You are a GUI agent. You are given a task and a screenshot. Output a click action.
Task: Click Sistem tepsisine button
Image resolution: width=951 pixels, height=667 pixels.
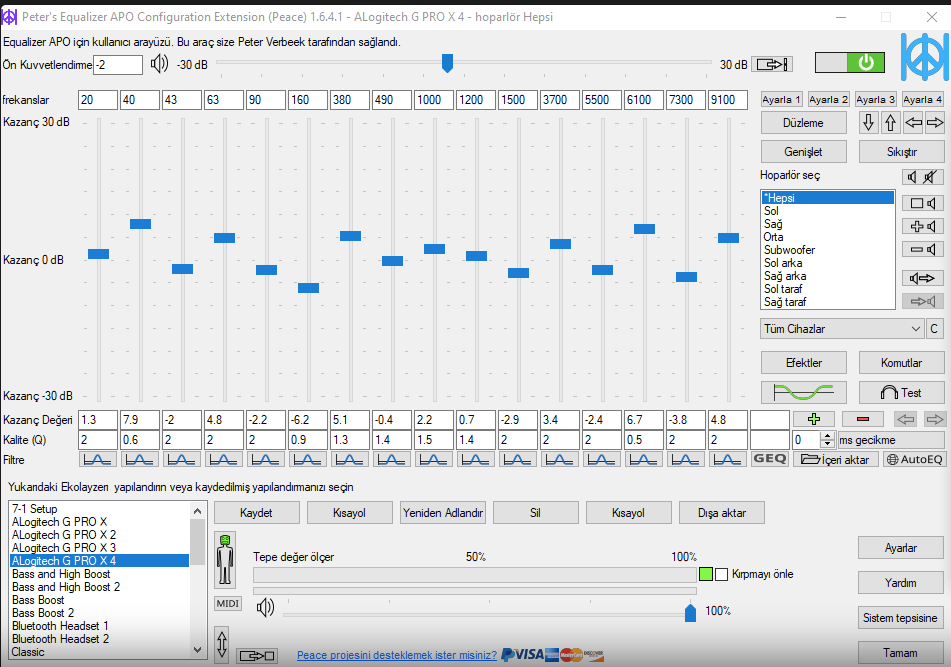click(901, 618)
